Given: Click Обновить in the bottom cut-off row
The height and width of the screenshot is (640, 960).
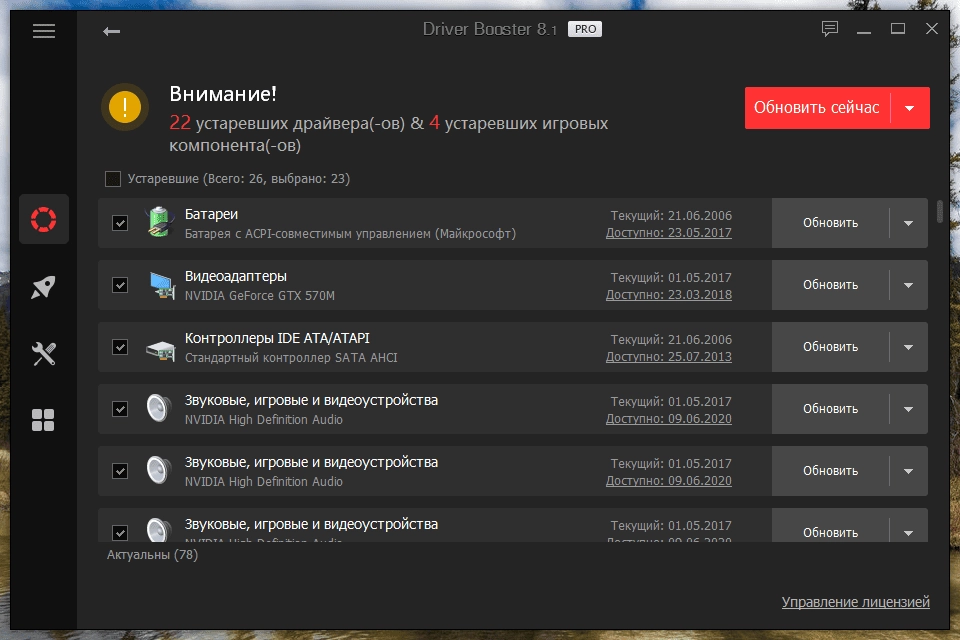Looking at the screenshot, I should pos(830,532).
